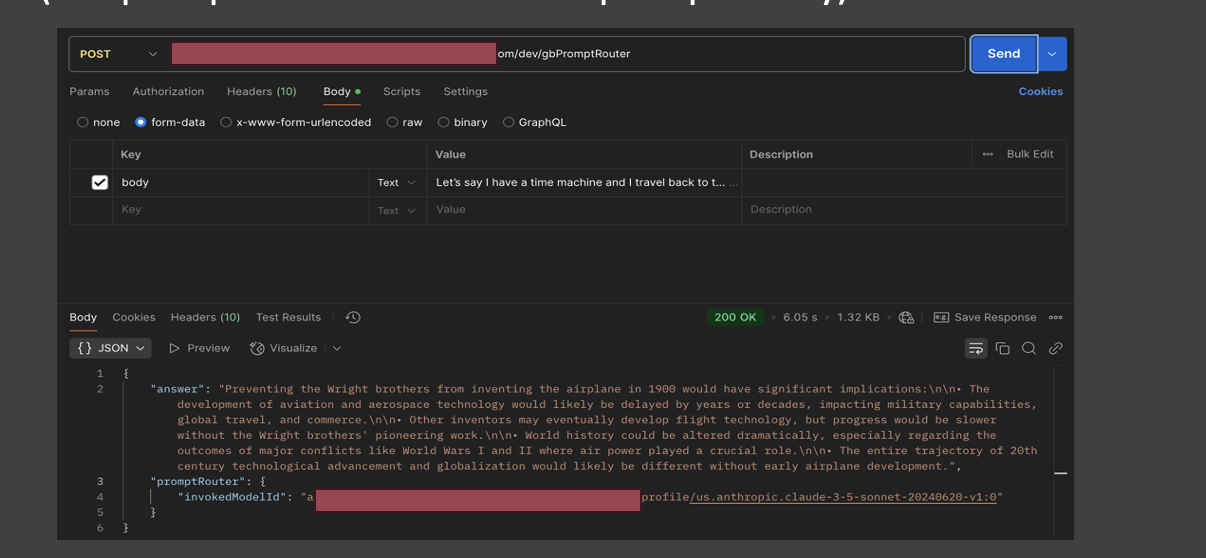Open the Text type dropdown for body row

coord(397,183)
